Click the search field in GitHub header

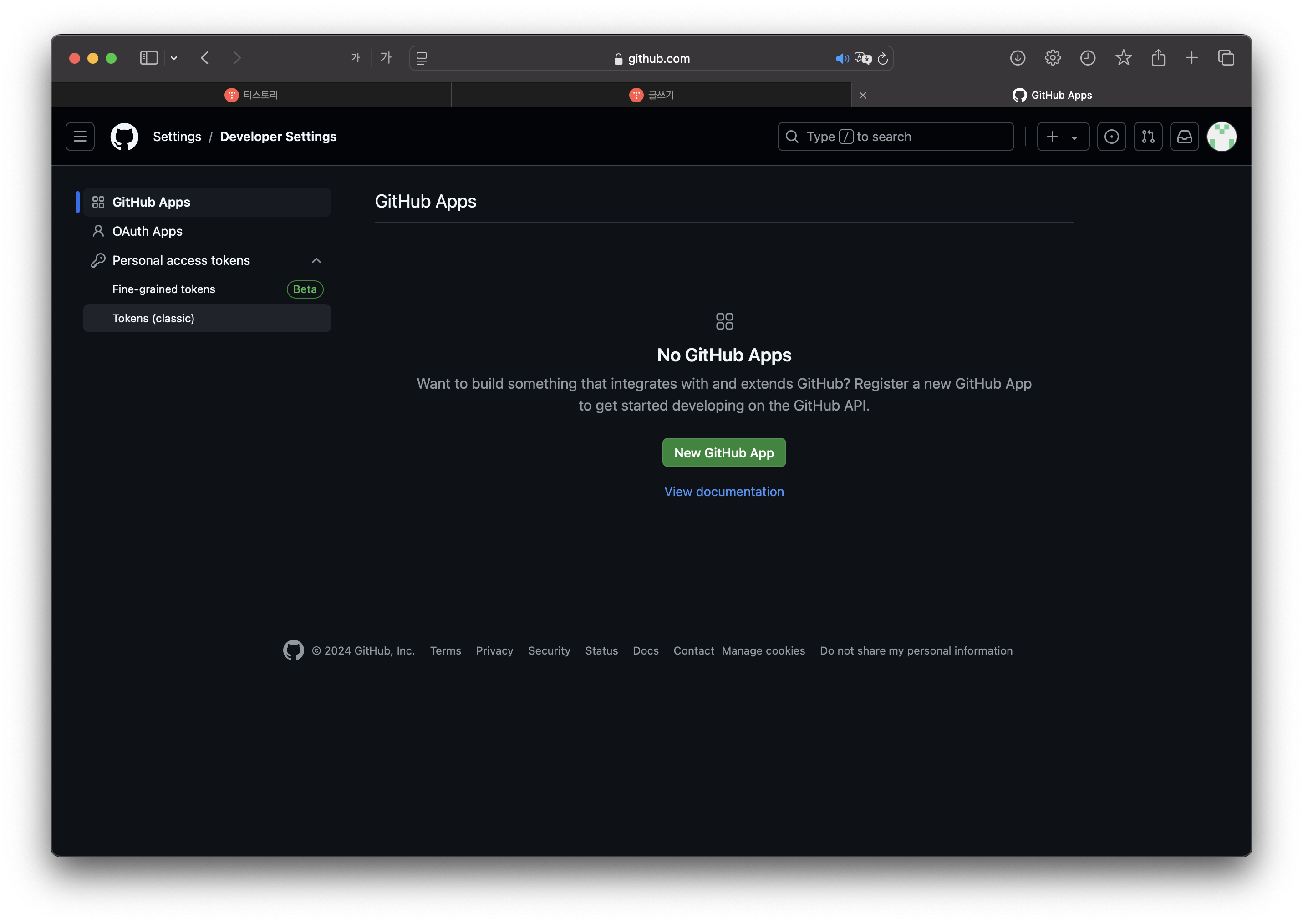(895, 137)
